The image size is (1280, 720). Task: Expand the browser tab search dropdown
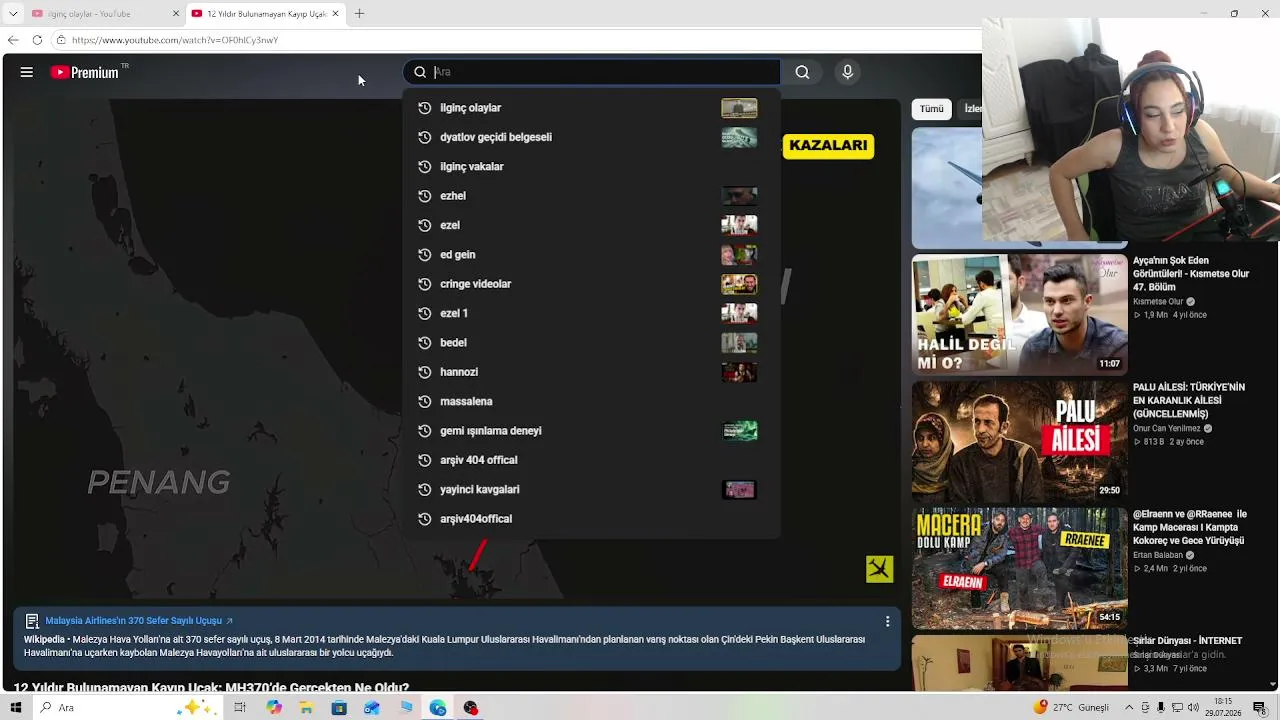[13, 14]
